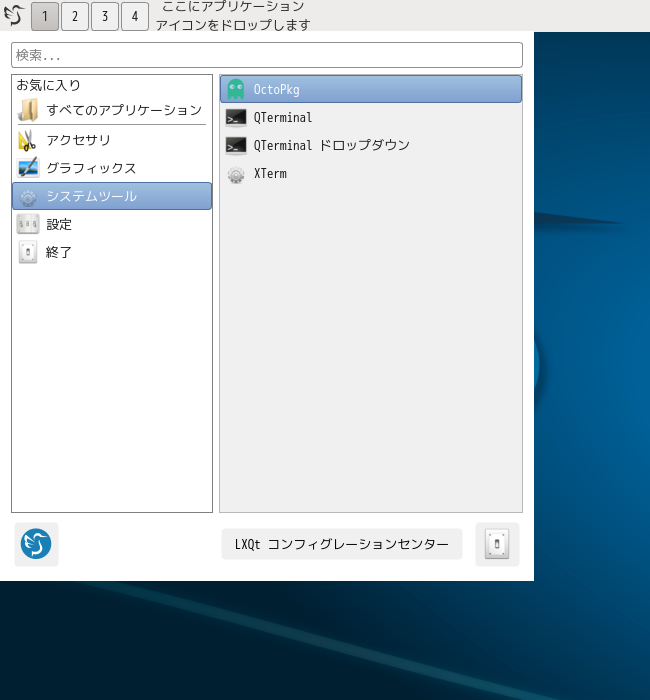
Task: Click the XTerm gear icon
Action: 236,175
